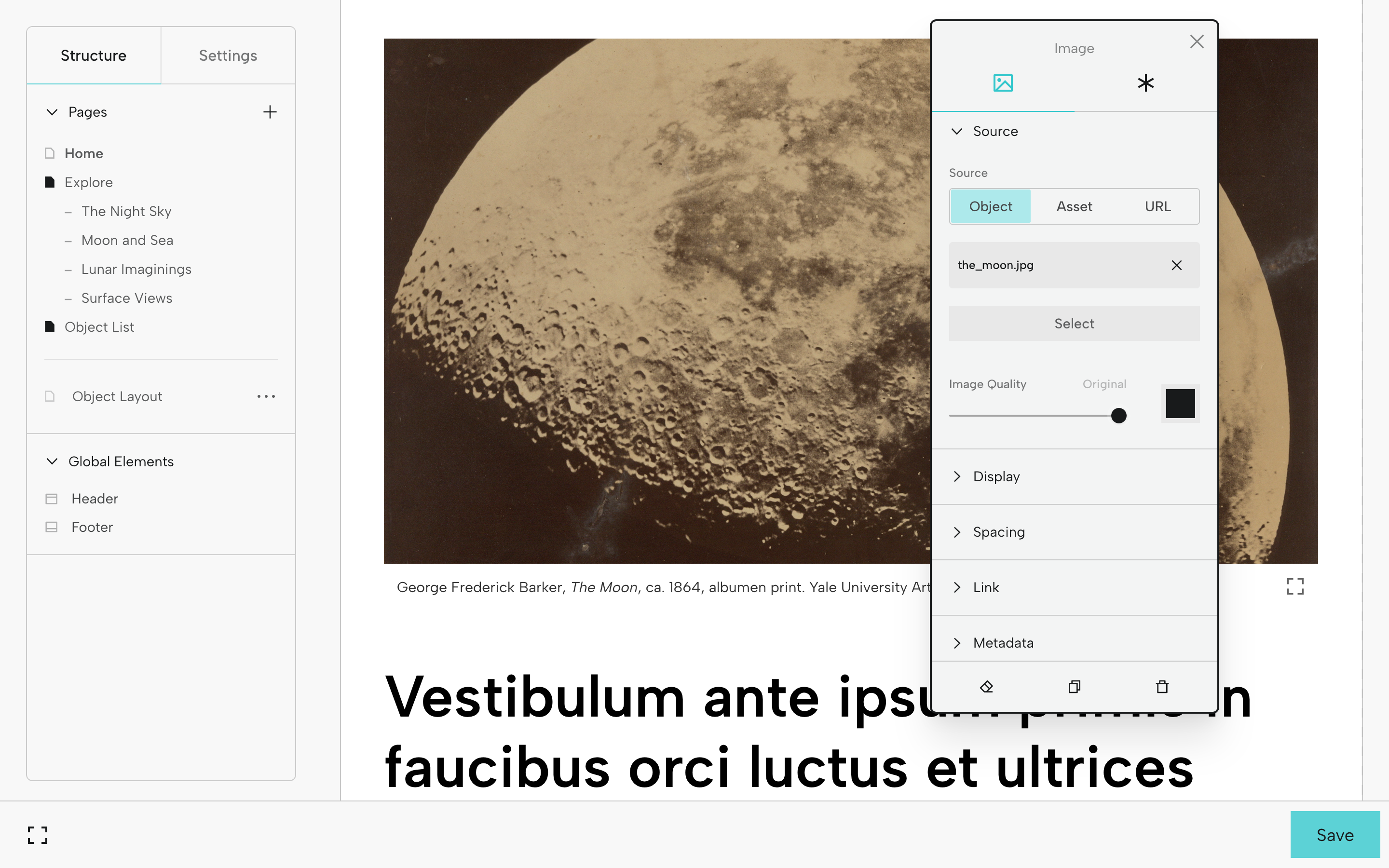Duplicate the image element icon
The width and height of the screenshot is (1389, 868).
(x=1075, y=687)
